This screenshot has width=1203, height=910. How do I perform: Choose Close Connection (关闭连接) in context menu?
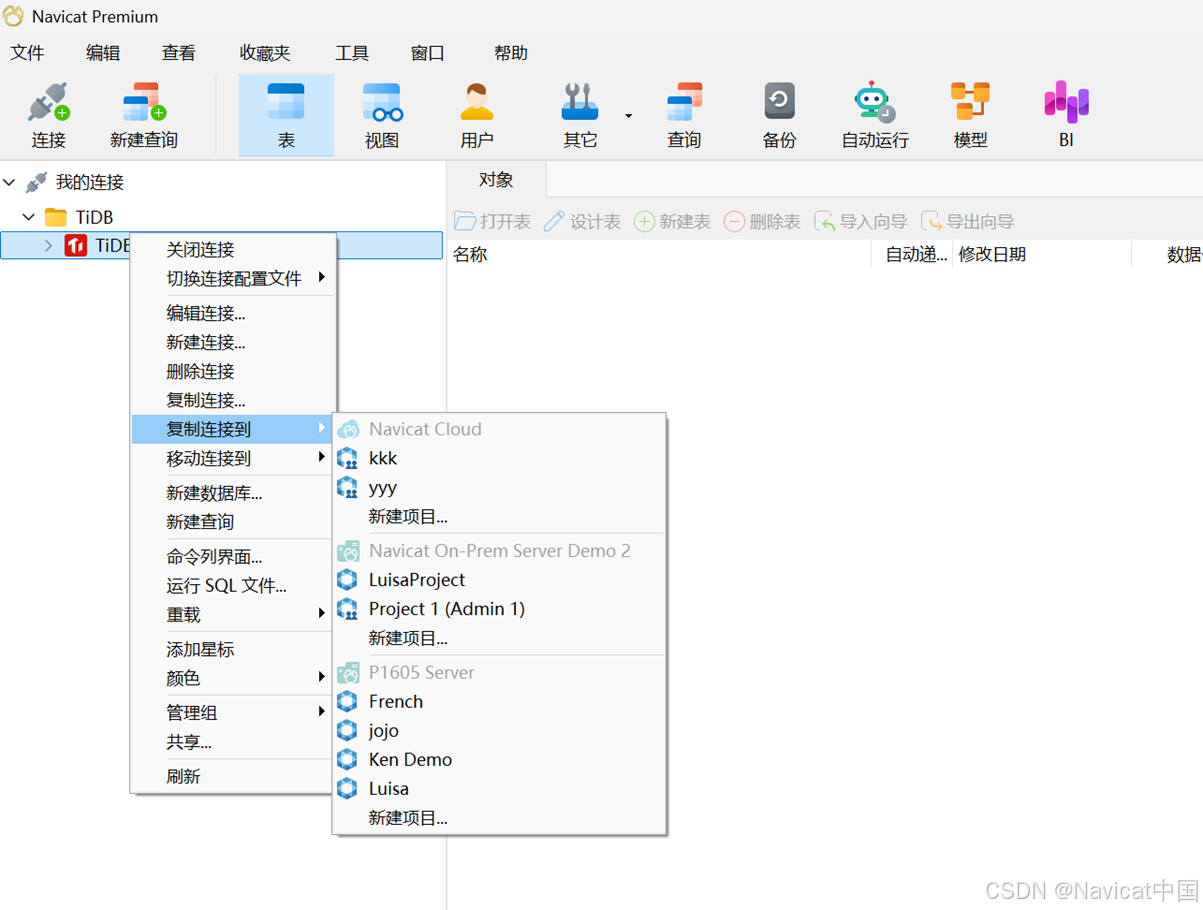234,249
